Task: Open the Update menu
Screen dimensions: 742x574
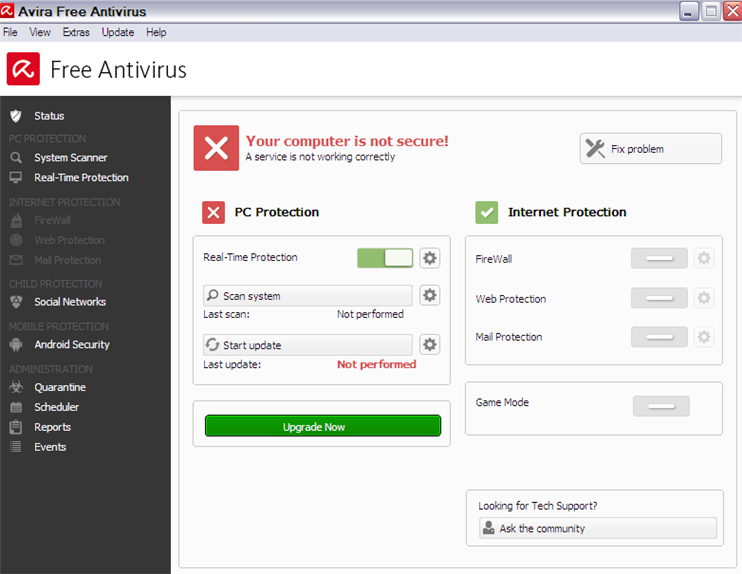Action: [117, 32]
